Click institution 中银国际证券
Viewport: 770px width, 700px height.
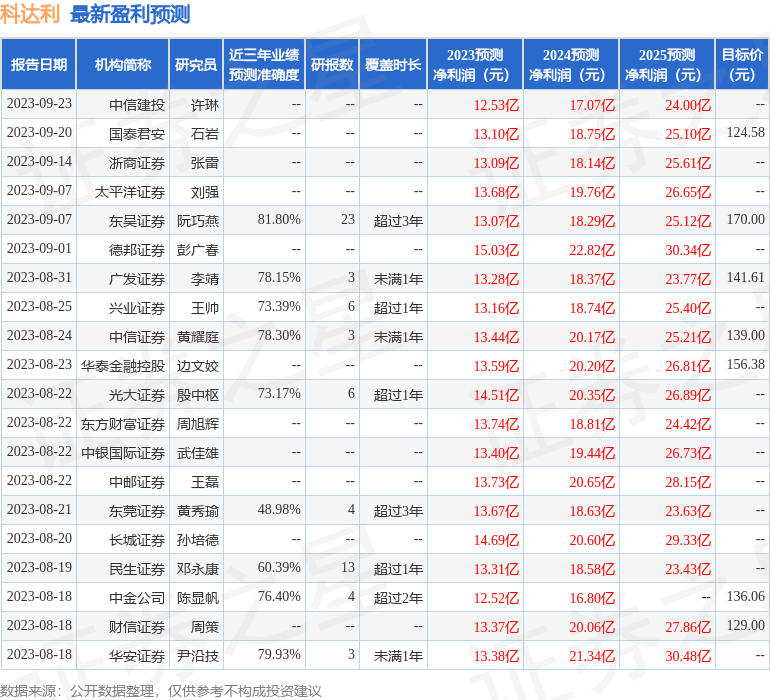click(x=123, y=453)
